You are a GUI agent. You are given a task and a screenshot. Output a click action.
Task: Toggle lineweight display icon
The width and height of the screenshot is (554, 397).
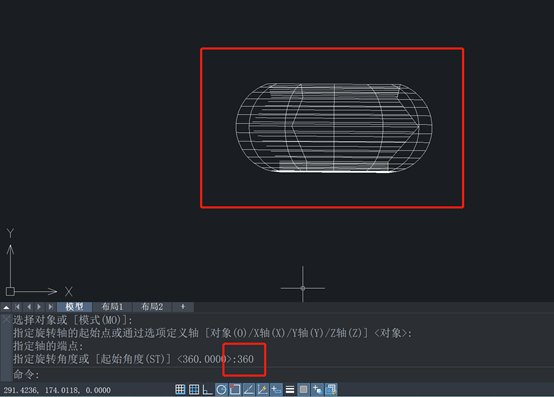(290, 389)
